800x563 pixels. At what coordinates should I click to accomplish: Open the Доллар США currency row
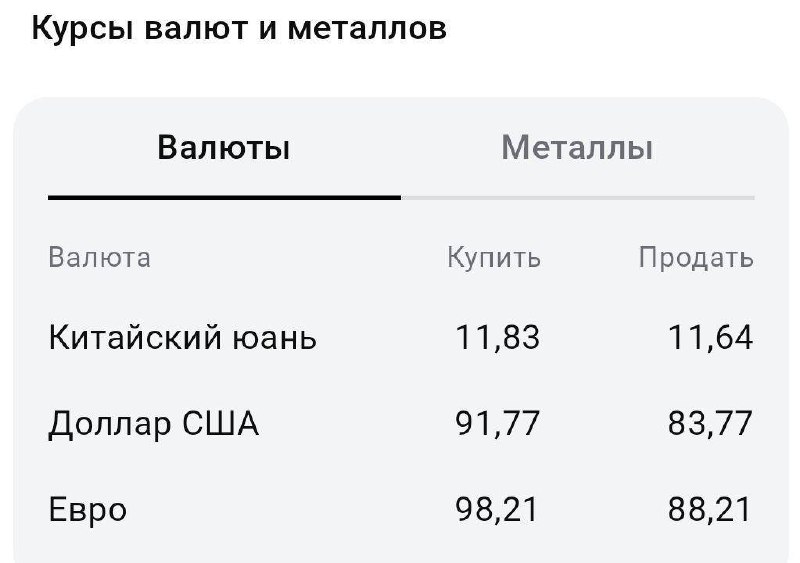(154, 424)
